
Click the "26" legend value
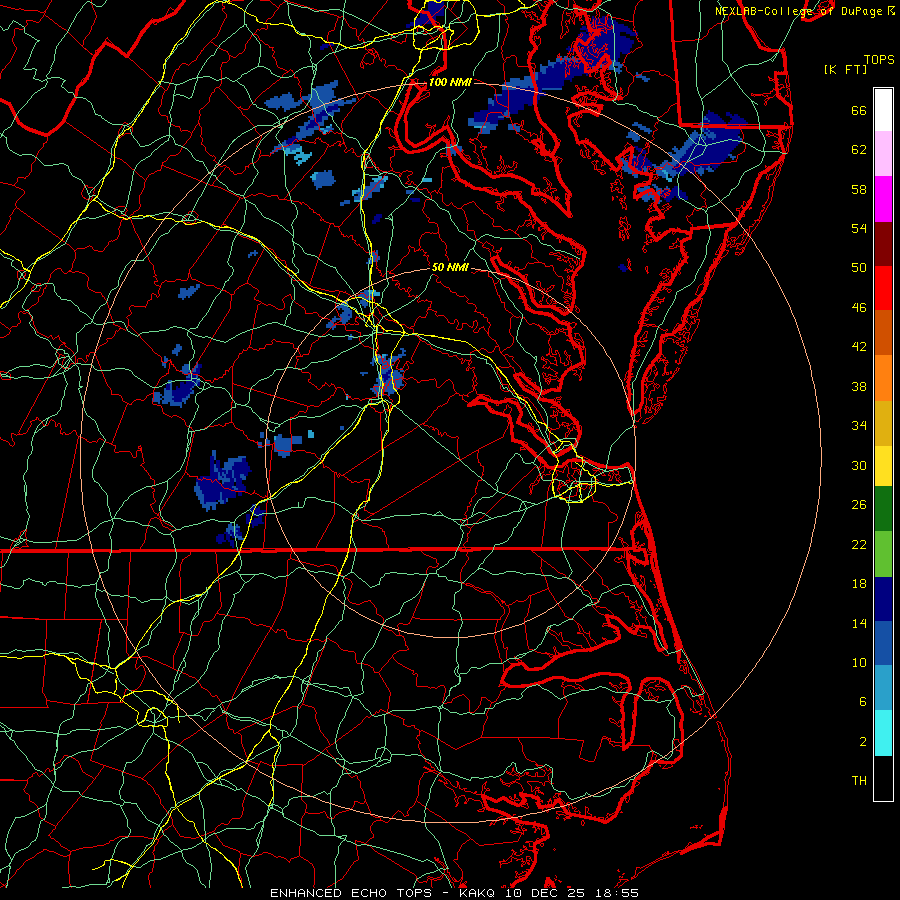pyautogui.click(x=859, y=505)
